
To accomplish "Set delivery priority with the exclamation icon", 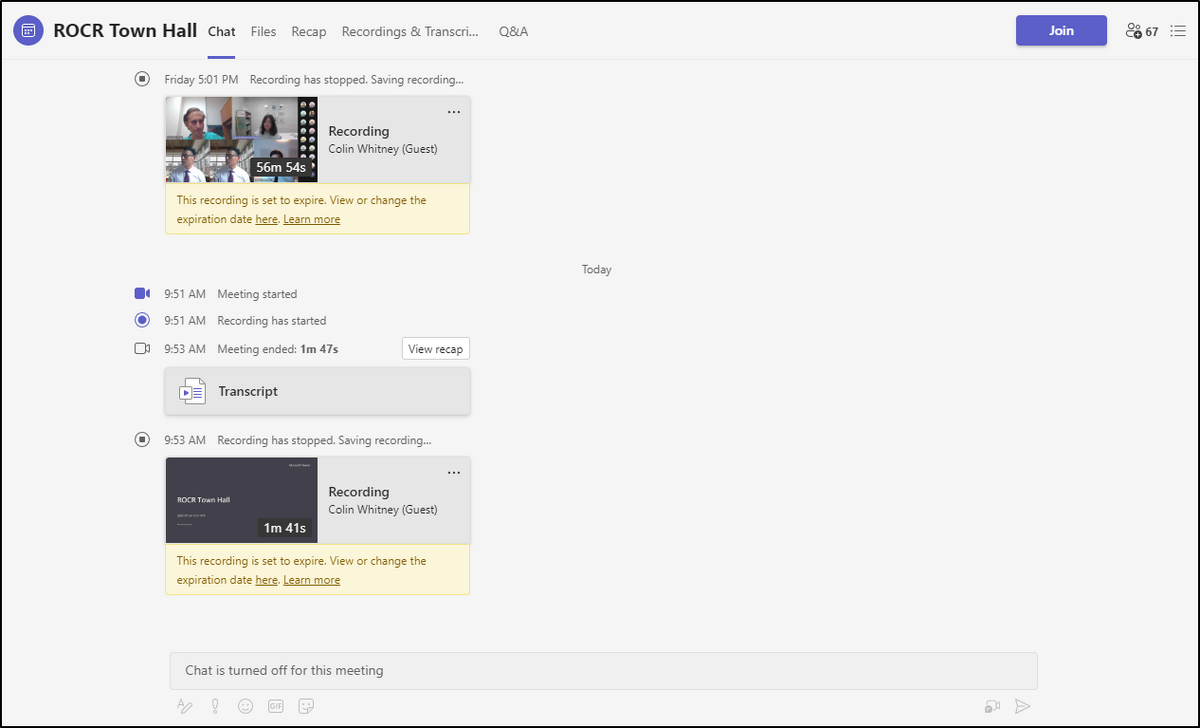I will [x=215, y=706].
